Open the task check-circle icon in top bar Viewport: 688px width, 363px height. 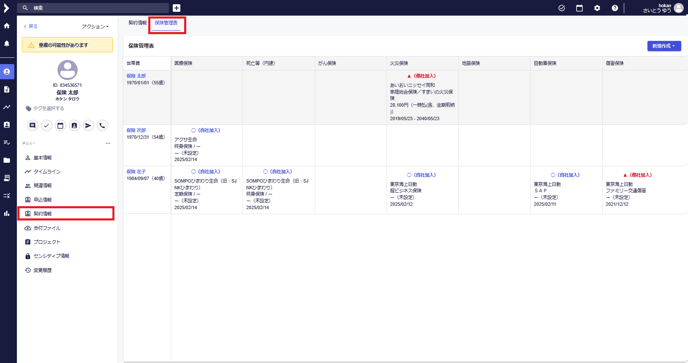(561, 8)
